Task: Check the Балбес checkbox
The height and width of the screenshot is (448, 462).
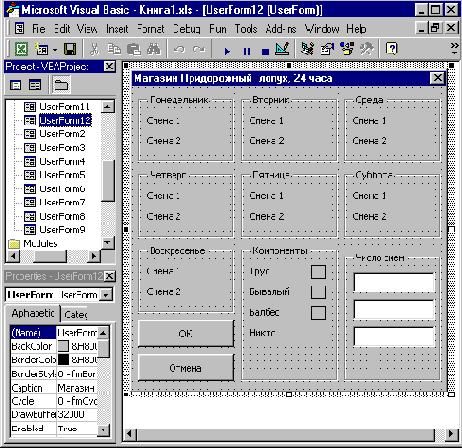Action: click(x=318, y=313)
